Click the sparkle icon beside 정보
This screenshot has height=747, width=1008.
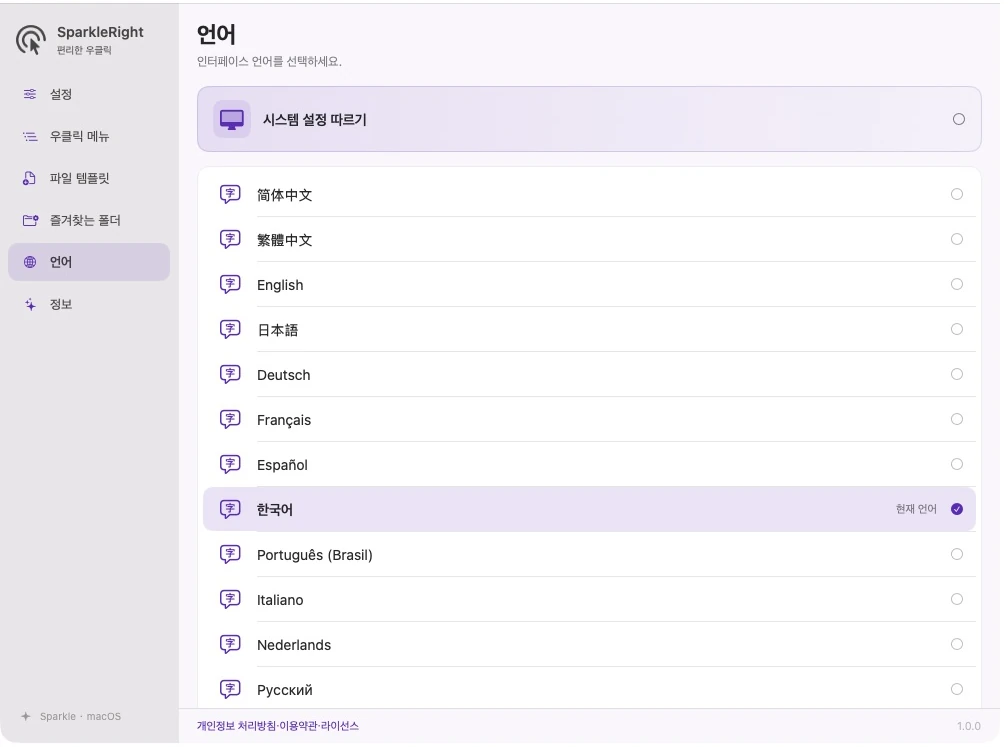point(30,304)
